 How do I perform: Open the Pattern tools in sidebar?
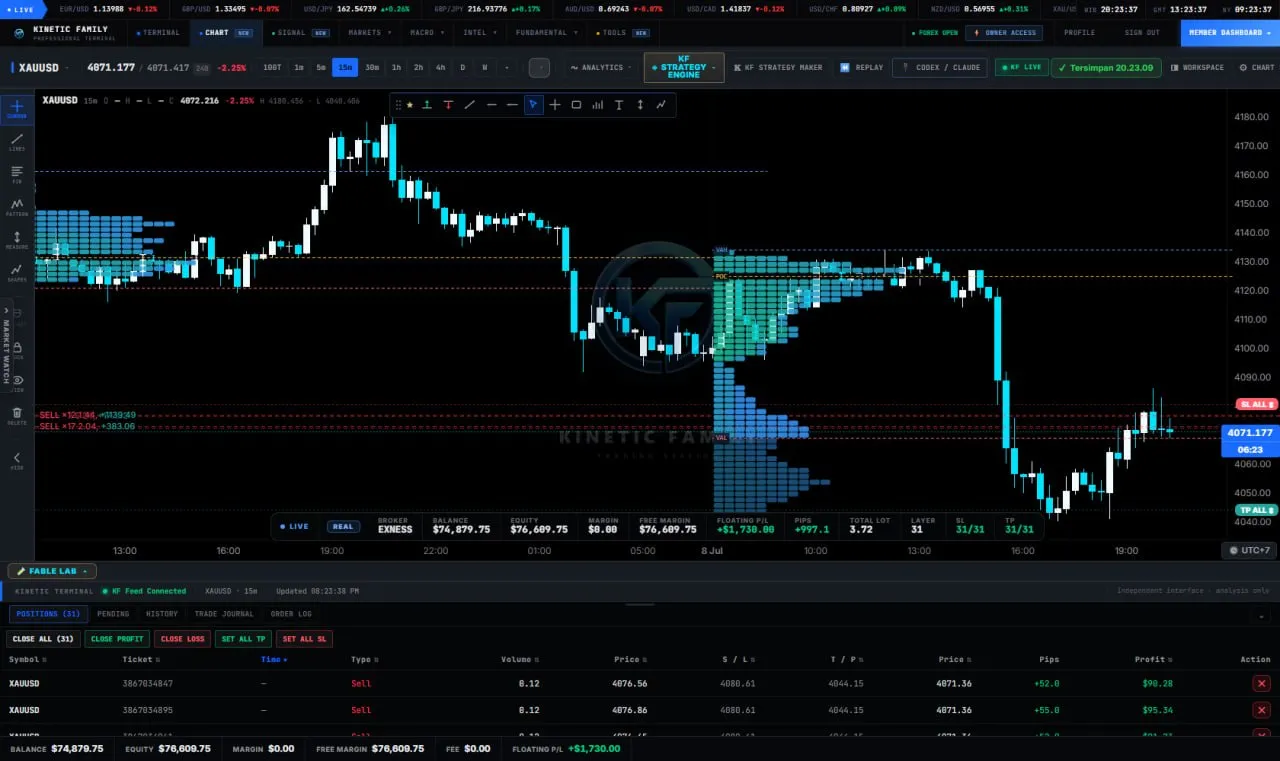click(17, 207)
